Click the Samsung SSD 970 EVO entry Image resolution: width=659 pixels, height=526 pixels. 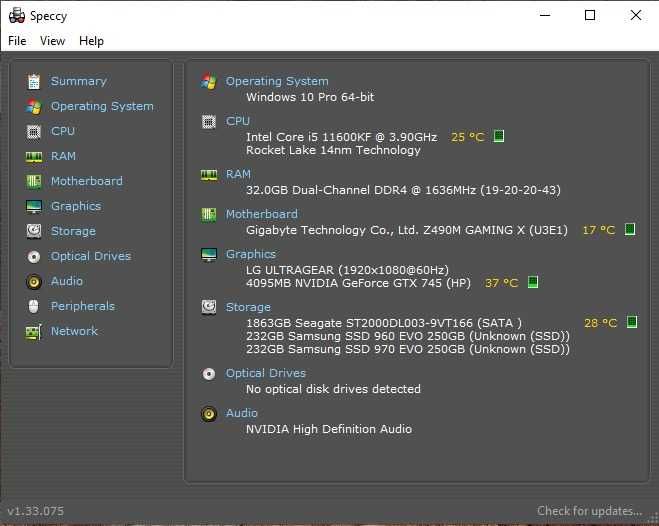408,349
